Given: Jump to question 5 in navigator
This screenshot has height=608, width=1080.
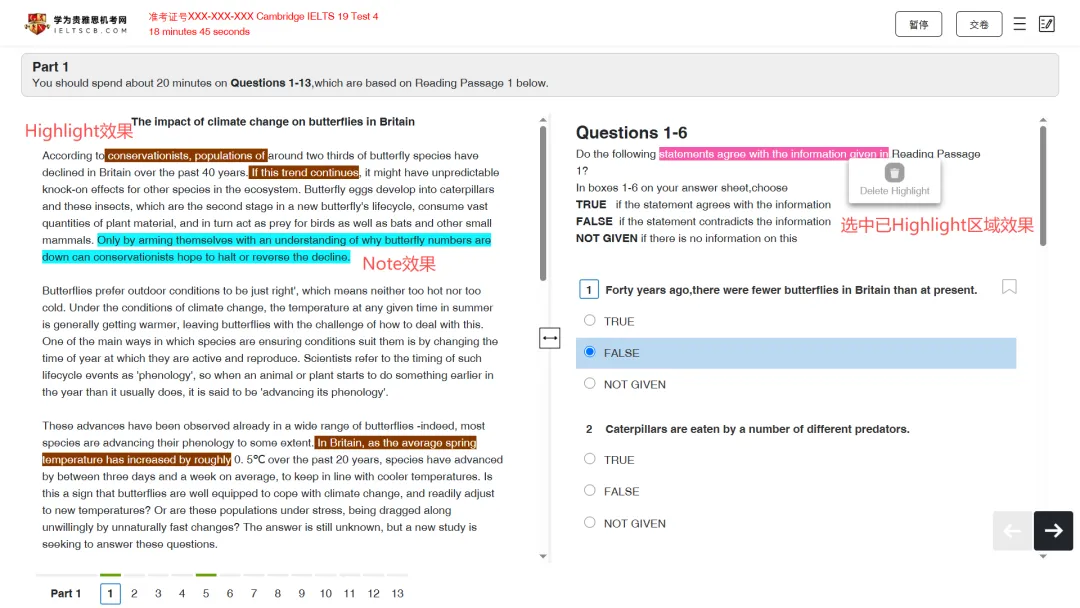Looking at the screenshot, I should pos(206,593).
